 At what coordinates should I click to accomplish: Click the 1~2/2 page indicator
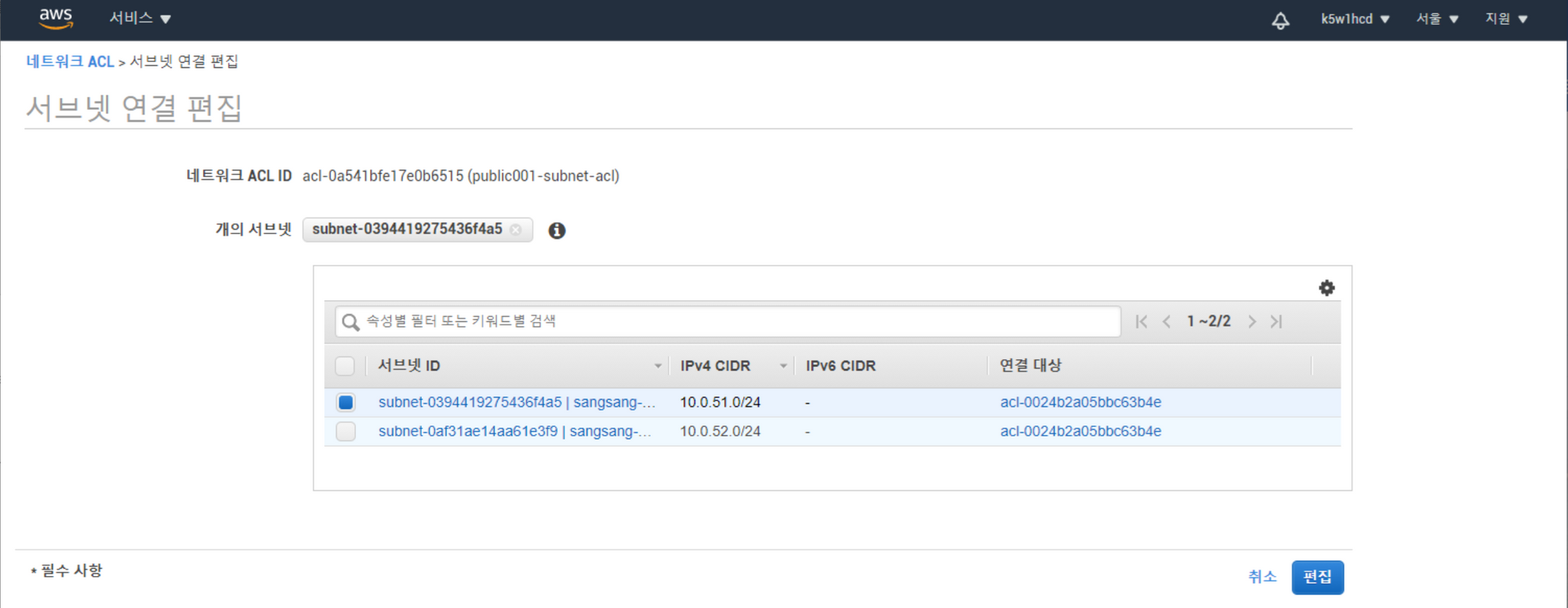click(1209, 321)
